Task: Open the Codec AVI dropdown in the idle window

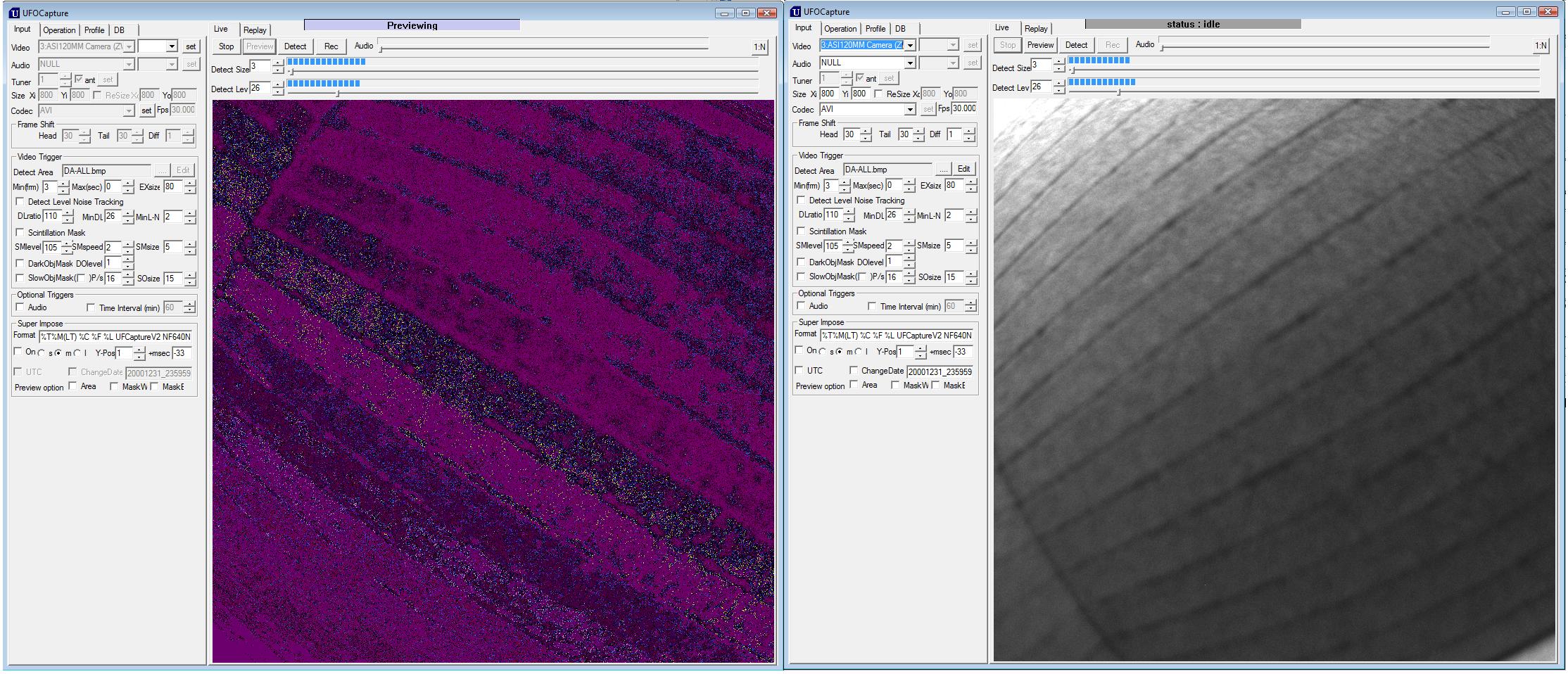Action: [910, 109]
